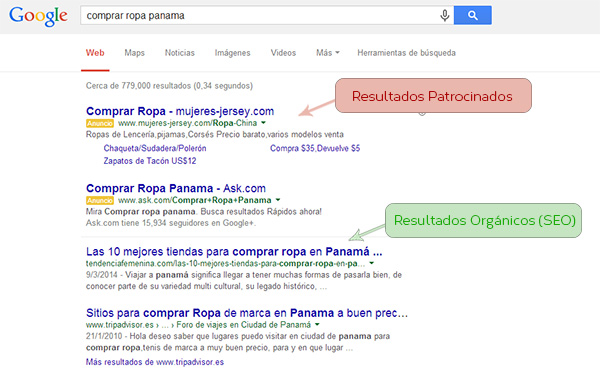
Task: Open Comprar Ropa Panama - Ask.com ad
Action: (x=176, y=188)
